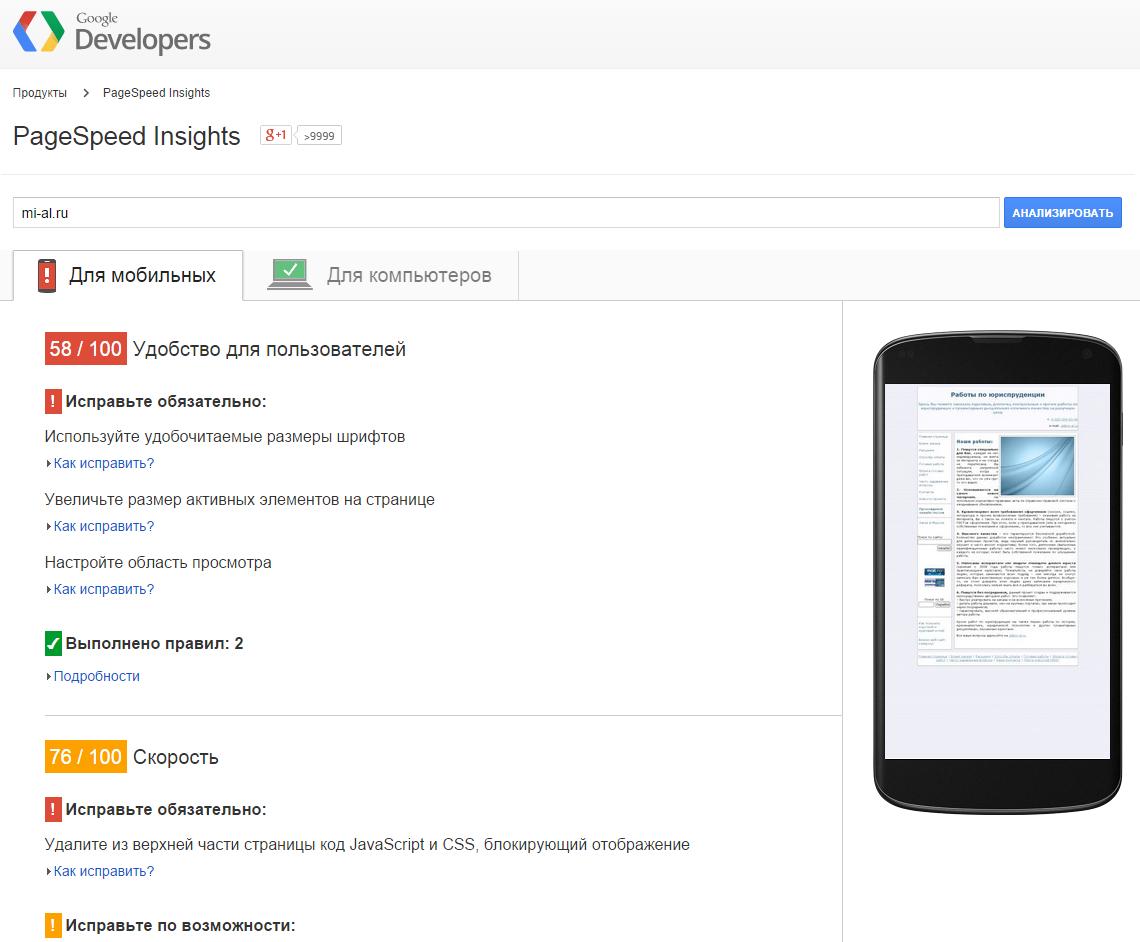Click the phone screenshot preview thumbnail
The height and width of the screenshot is (942, 1140).
pyautogui.click(x=998, y=572)
